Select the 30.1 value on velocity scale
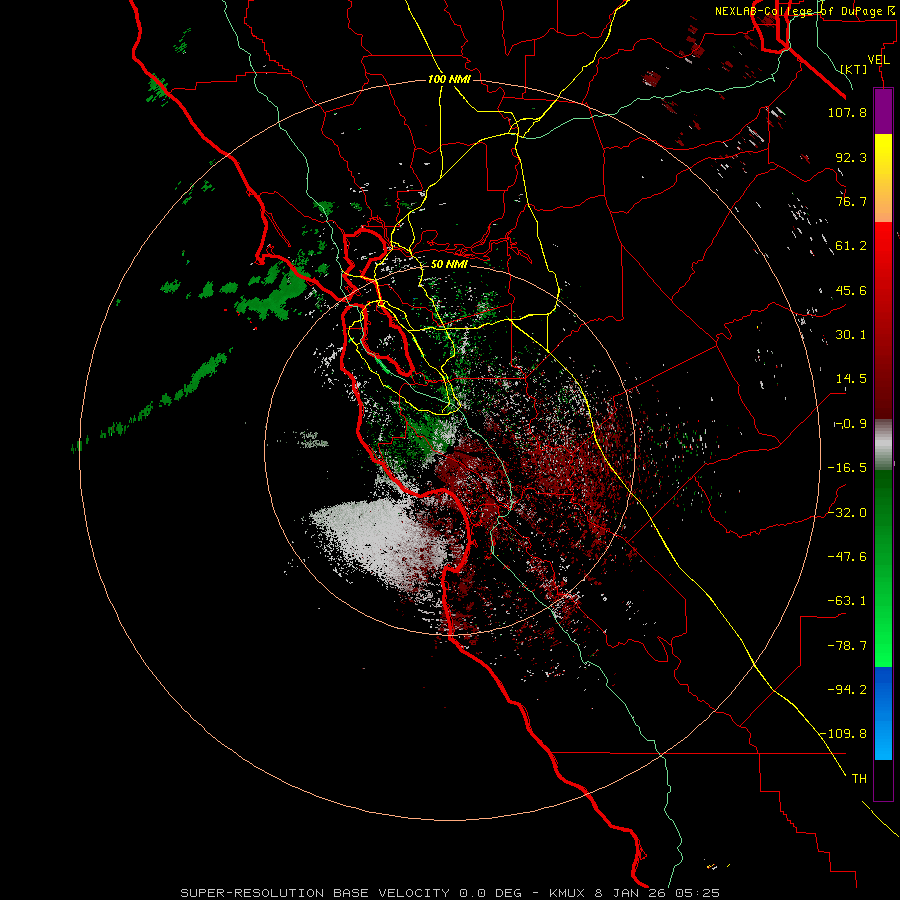The height and width of the screenshot is (900, 900). tap(851, 335)
